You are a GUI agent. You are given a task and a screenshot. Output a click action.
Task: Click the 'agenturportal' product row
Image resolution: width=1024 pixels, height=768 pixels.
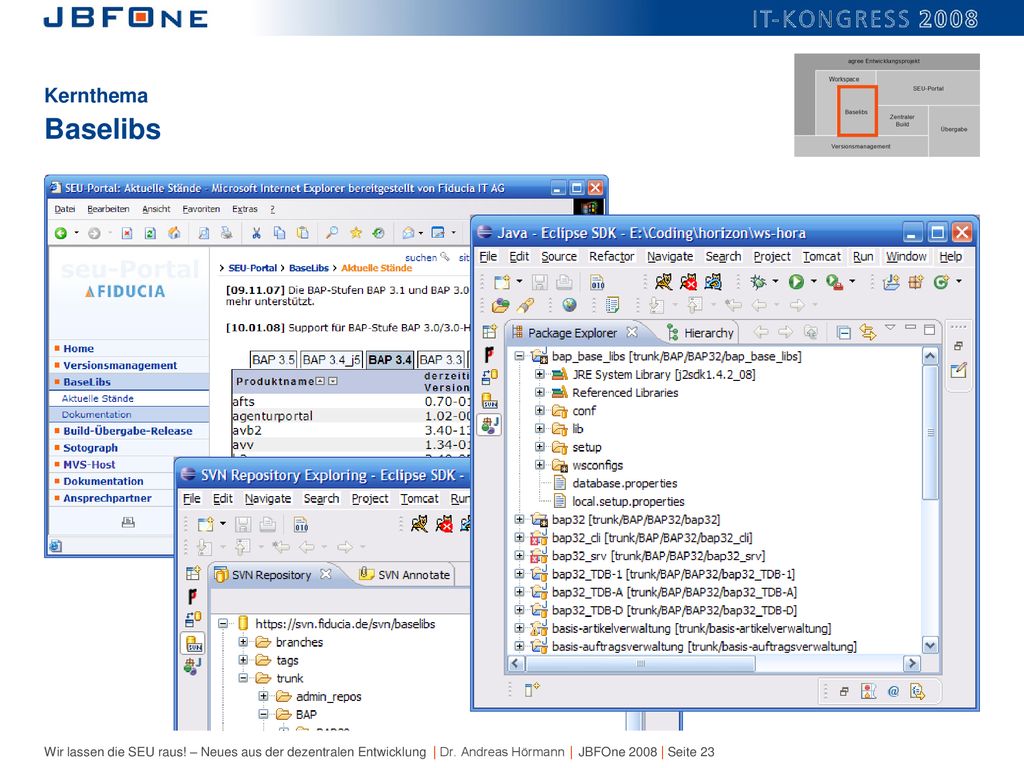click(351, 416)
